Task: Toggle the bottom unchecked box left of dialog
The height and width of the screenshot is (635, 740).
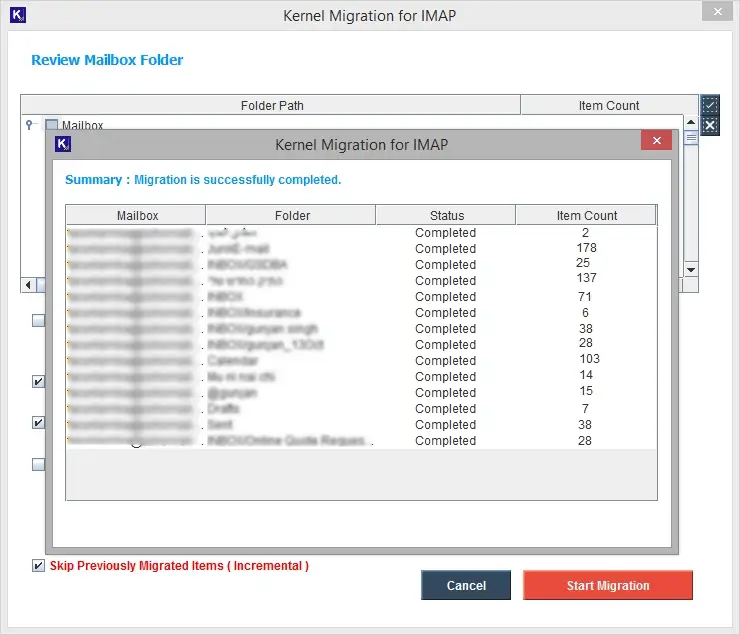Action: [x=38, y=465]
